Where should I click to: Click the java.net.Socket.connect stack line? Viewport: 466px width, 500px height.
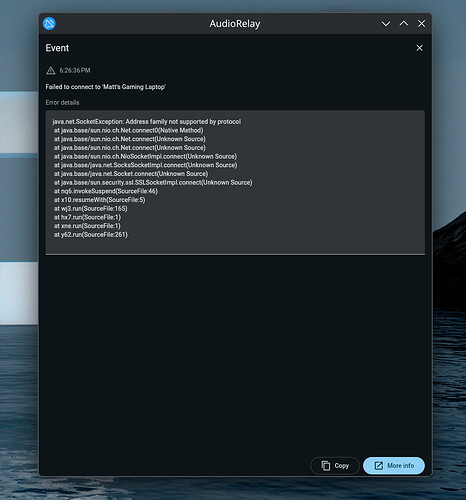tap(131, 174)
